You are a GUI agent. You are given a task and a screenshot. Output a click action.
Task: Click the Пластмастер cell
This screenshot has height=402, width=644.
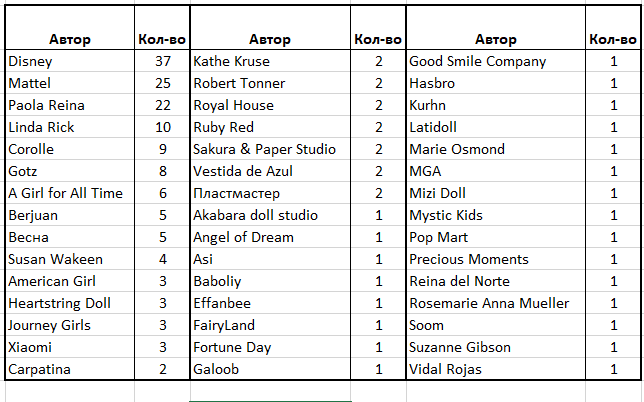(270, 193)
